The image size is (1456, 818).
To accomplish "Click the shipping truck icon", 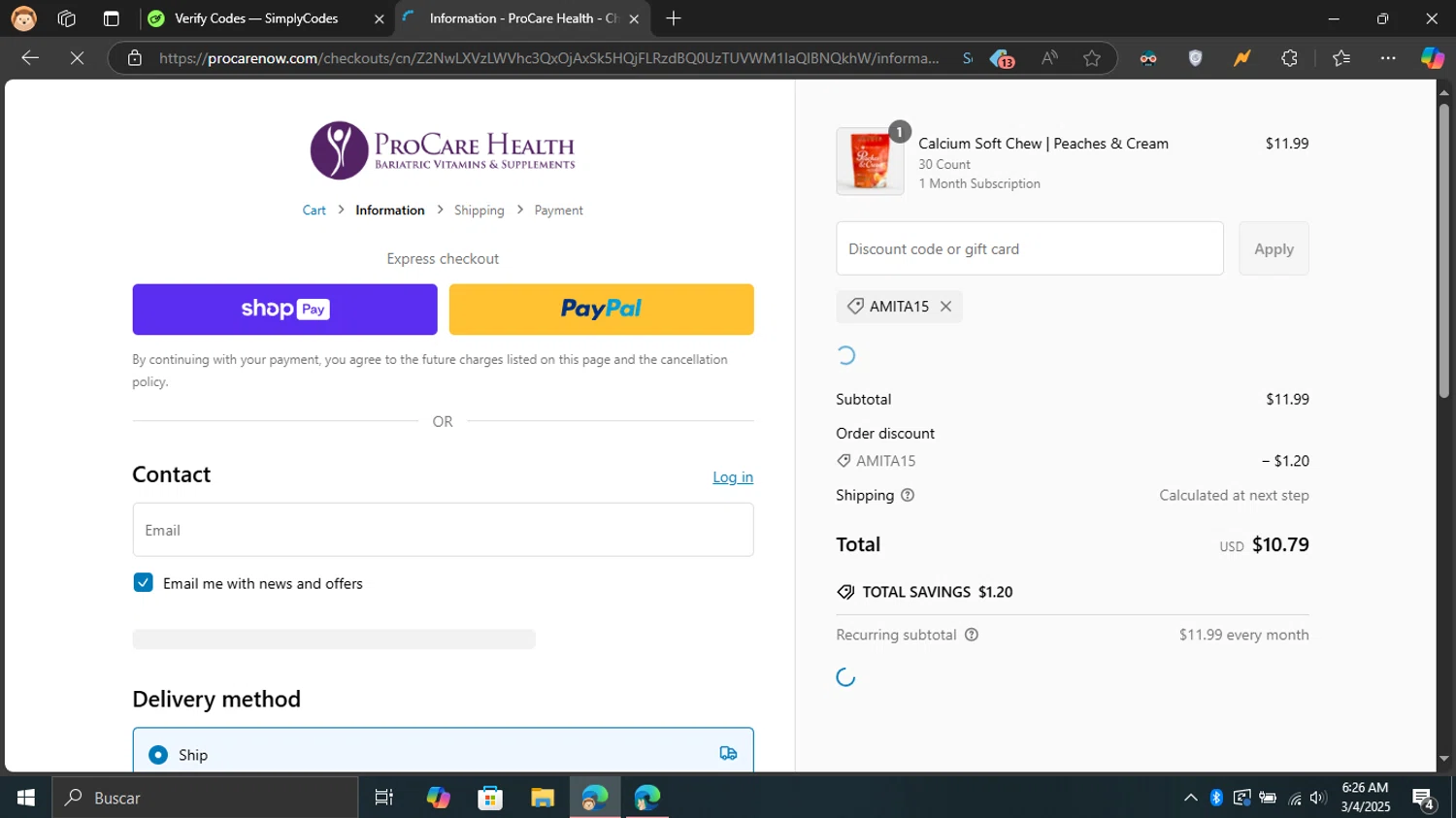I will click(x=728, y=754).
